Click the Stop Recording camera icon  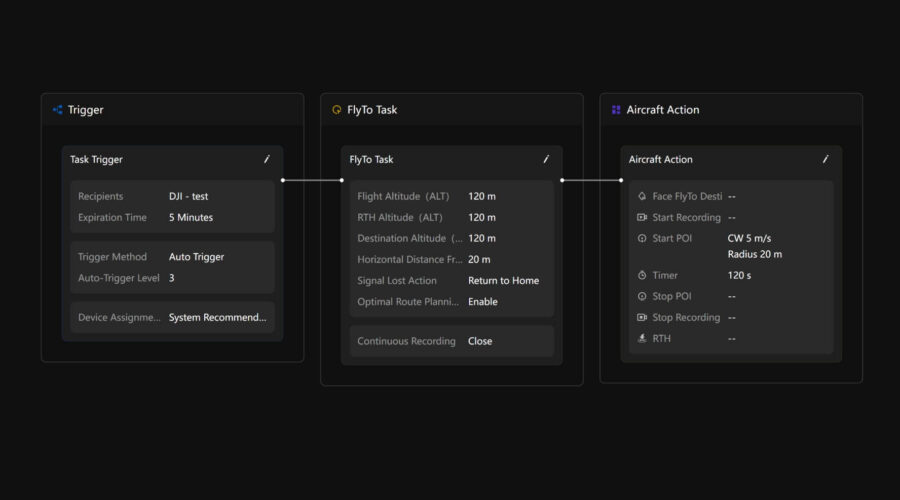642,318
